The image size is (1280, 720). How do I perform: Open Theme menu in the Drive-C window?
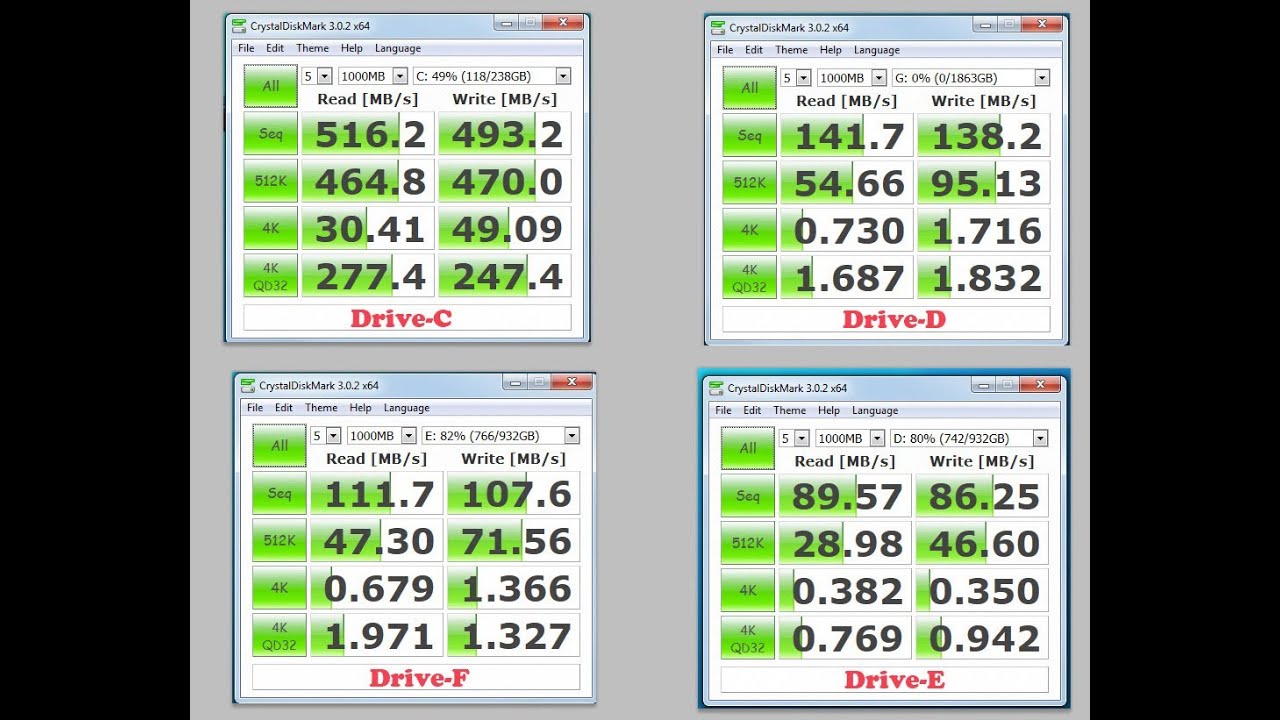[312, 48]
